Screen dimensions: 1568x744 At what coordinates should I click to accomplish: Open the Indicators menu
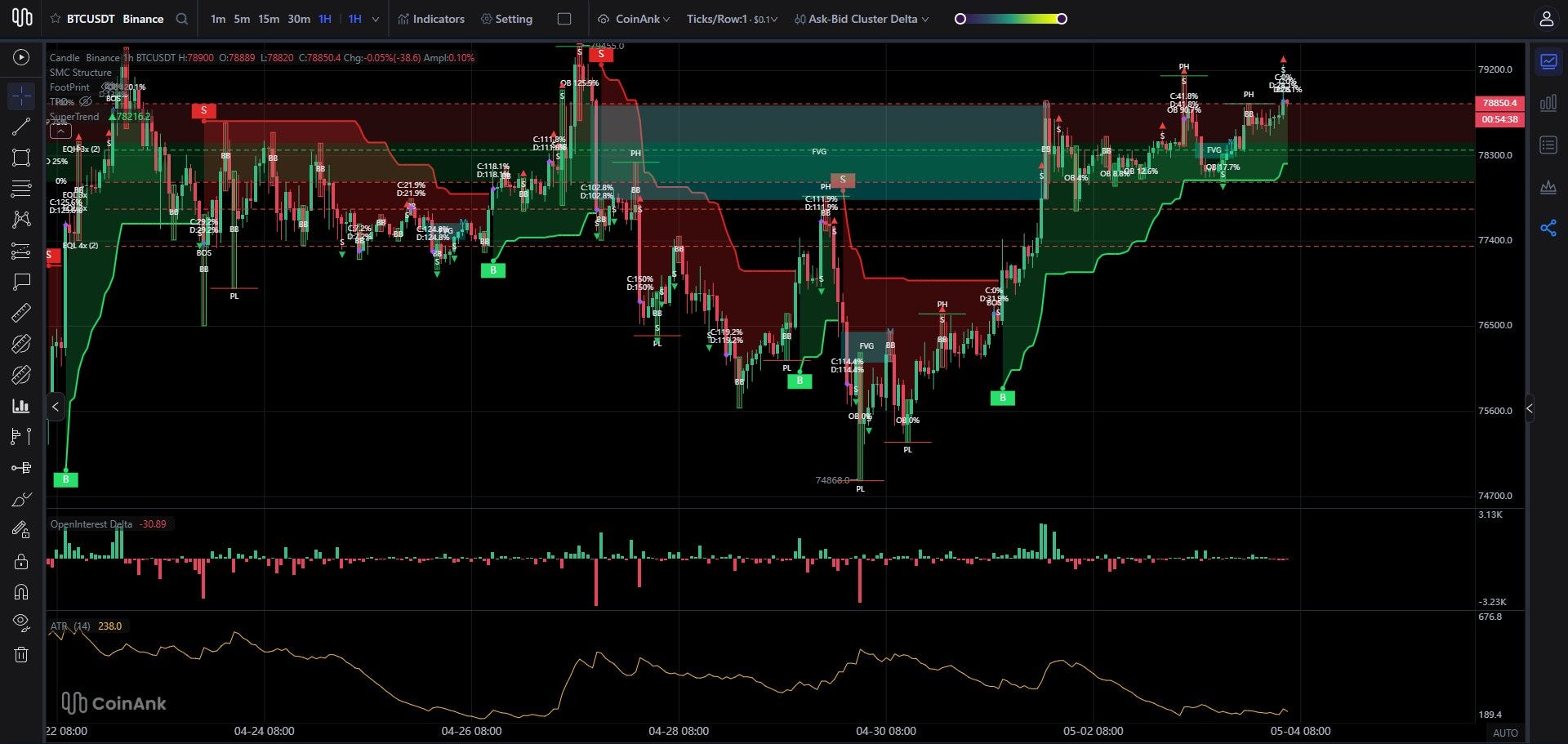(431, 19)
